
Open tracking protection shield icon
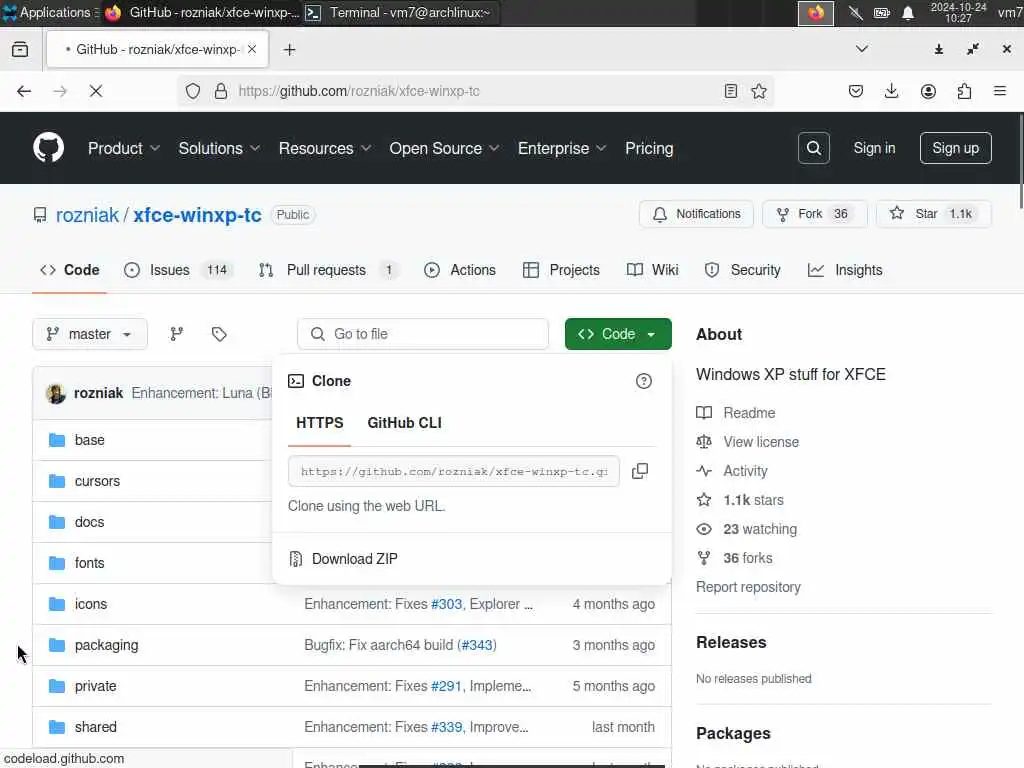pyautogui.click(x=193, y=91)
